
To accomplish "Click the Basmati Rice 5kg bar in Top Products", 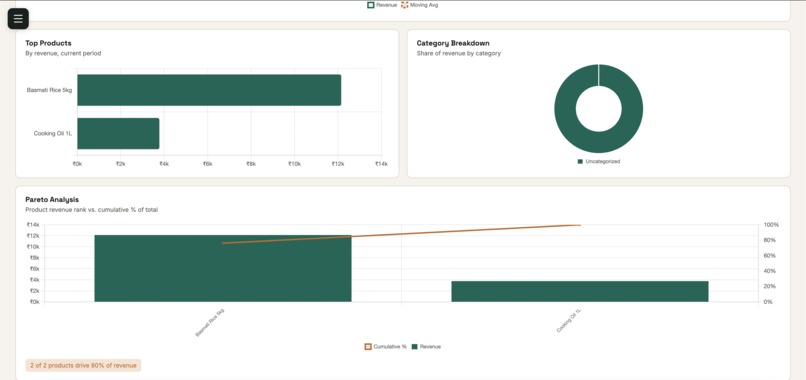I will 209,90.
